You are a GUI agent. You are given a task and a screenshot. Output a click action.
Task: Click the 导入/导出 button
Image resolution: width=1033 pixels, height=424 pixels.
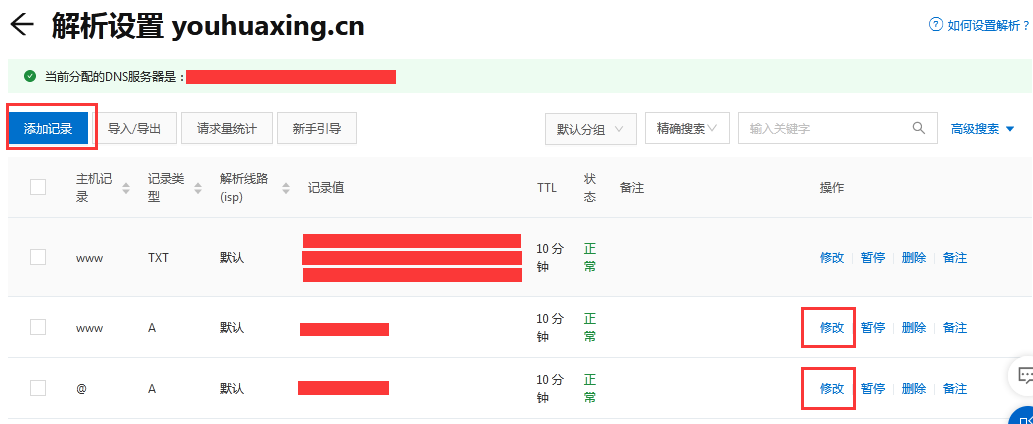(134, 128)
